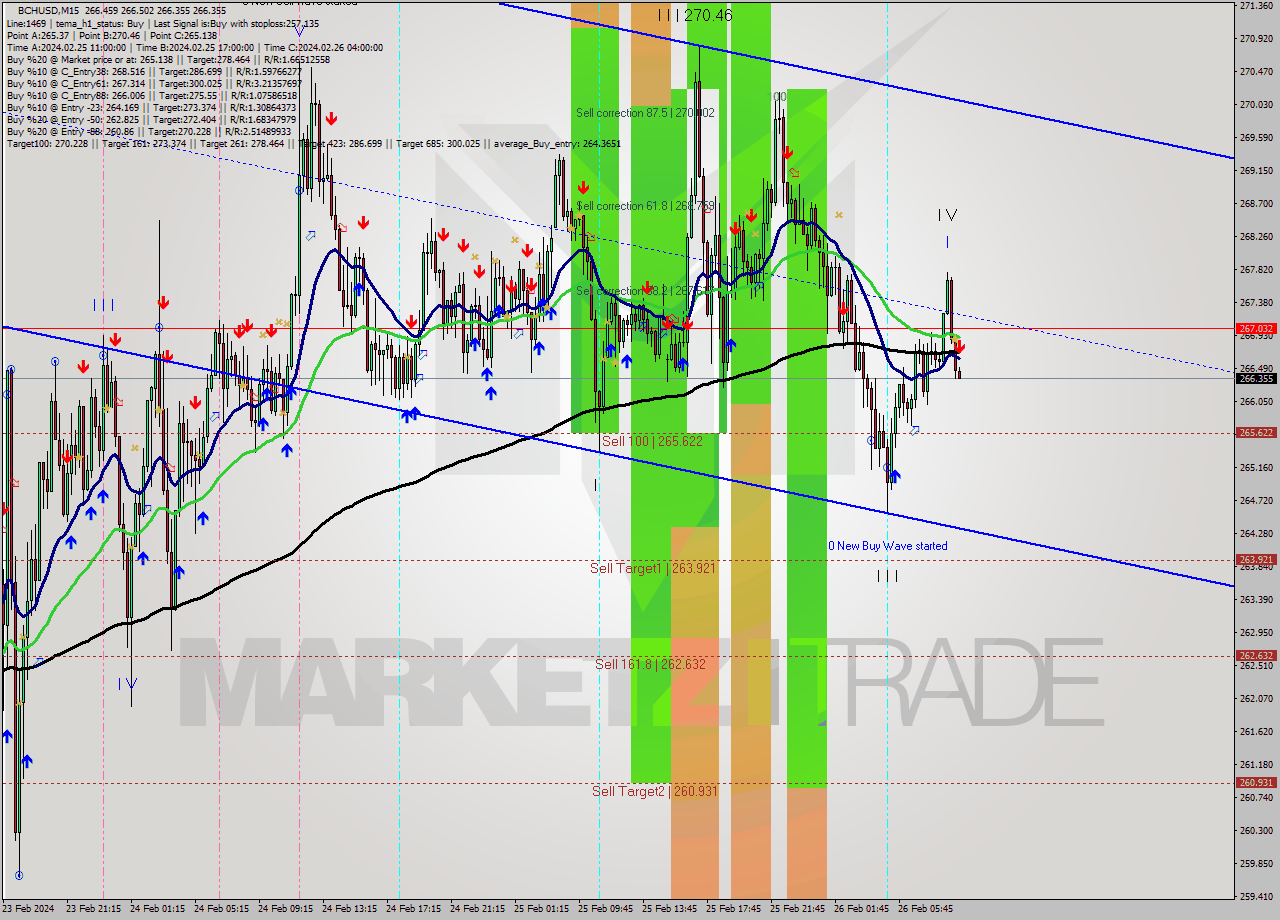Click the '23 Feb 21:15' time axis label
The width and height of the screenshot is (1280, 920).
[93, 909]
